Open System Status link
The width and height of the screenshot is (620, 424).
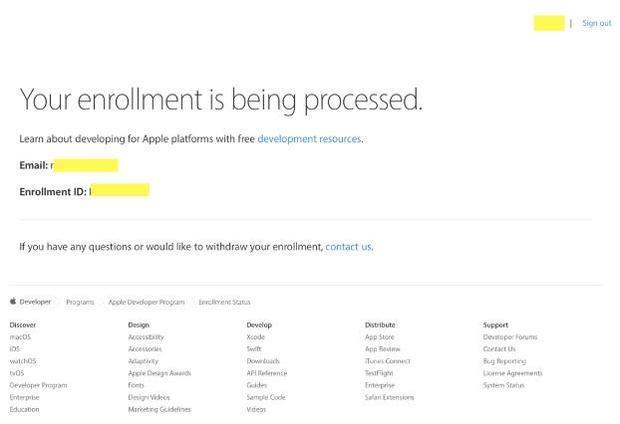click(x=503, y=385)
